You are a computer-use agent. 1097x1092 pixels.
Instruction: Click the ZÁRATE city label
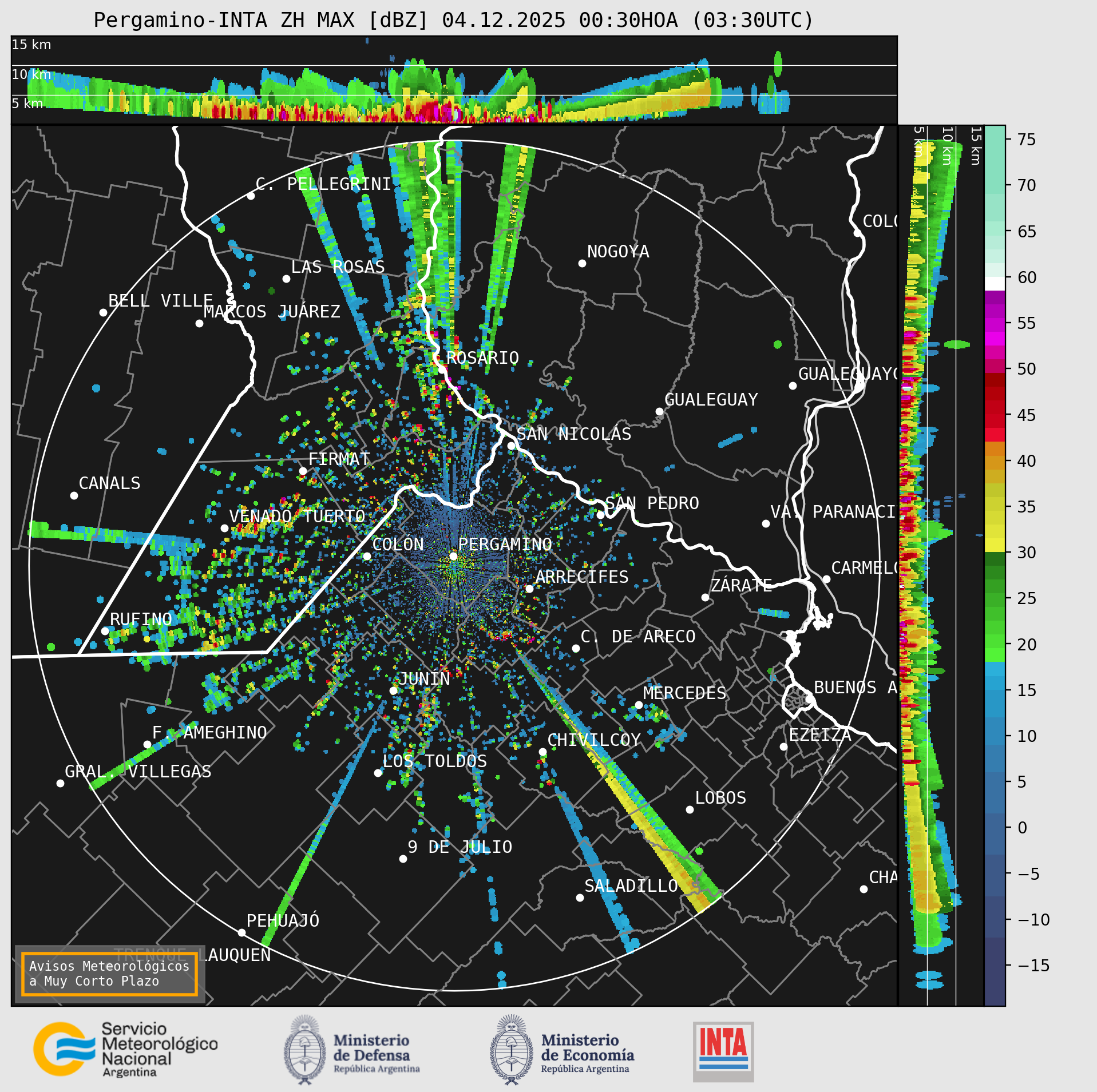pyautogui.click(x=741, y=586)
